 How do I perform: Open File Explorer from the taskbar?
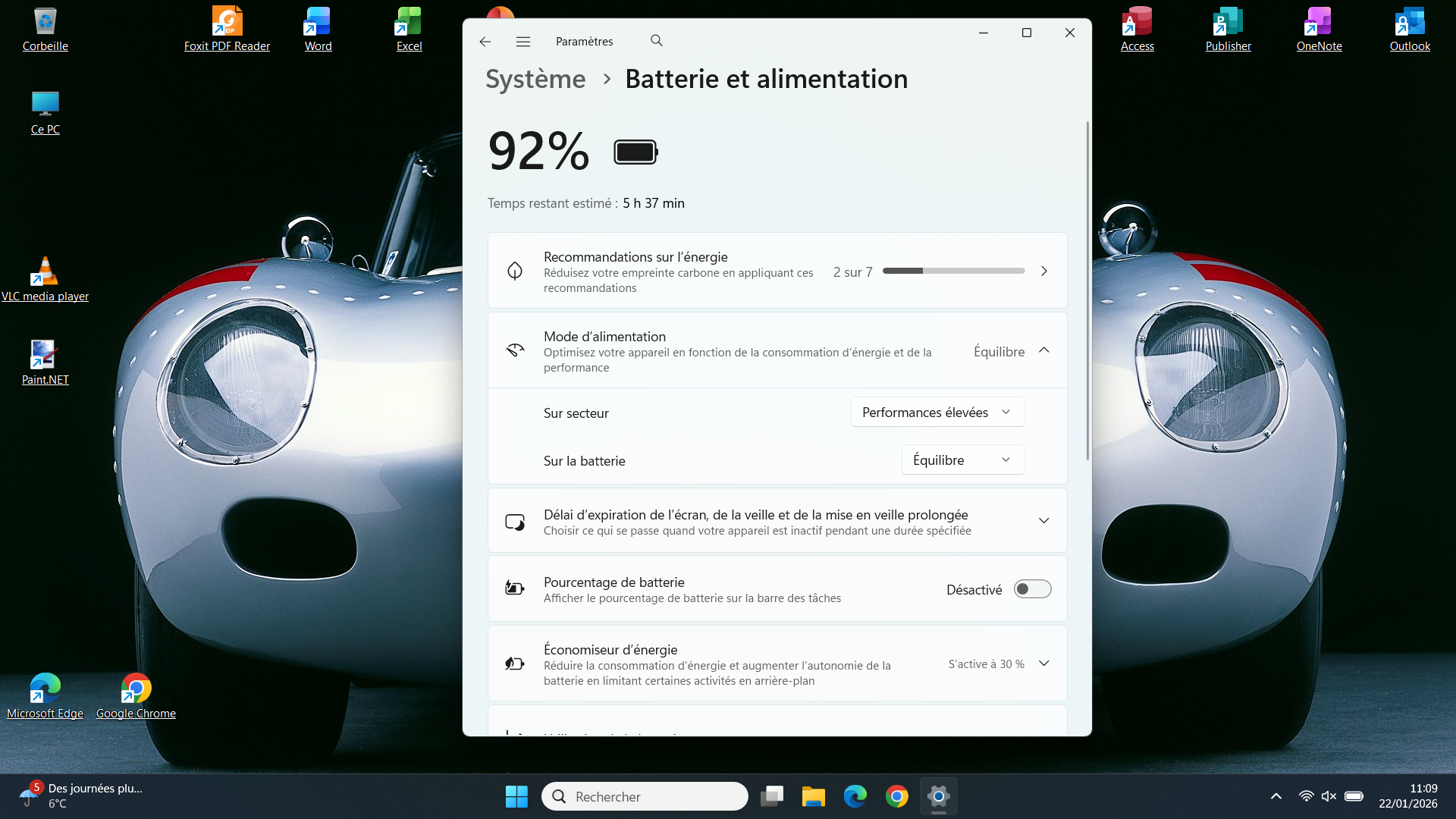point(814,796)
